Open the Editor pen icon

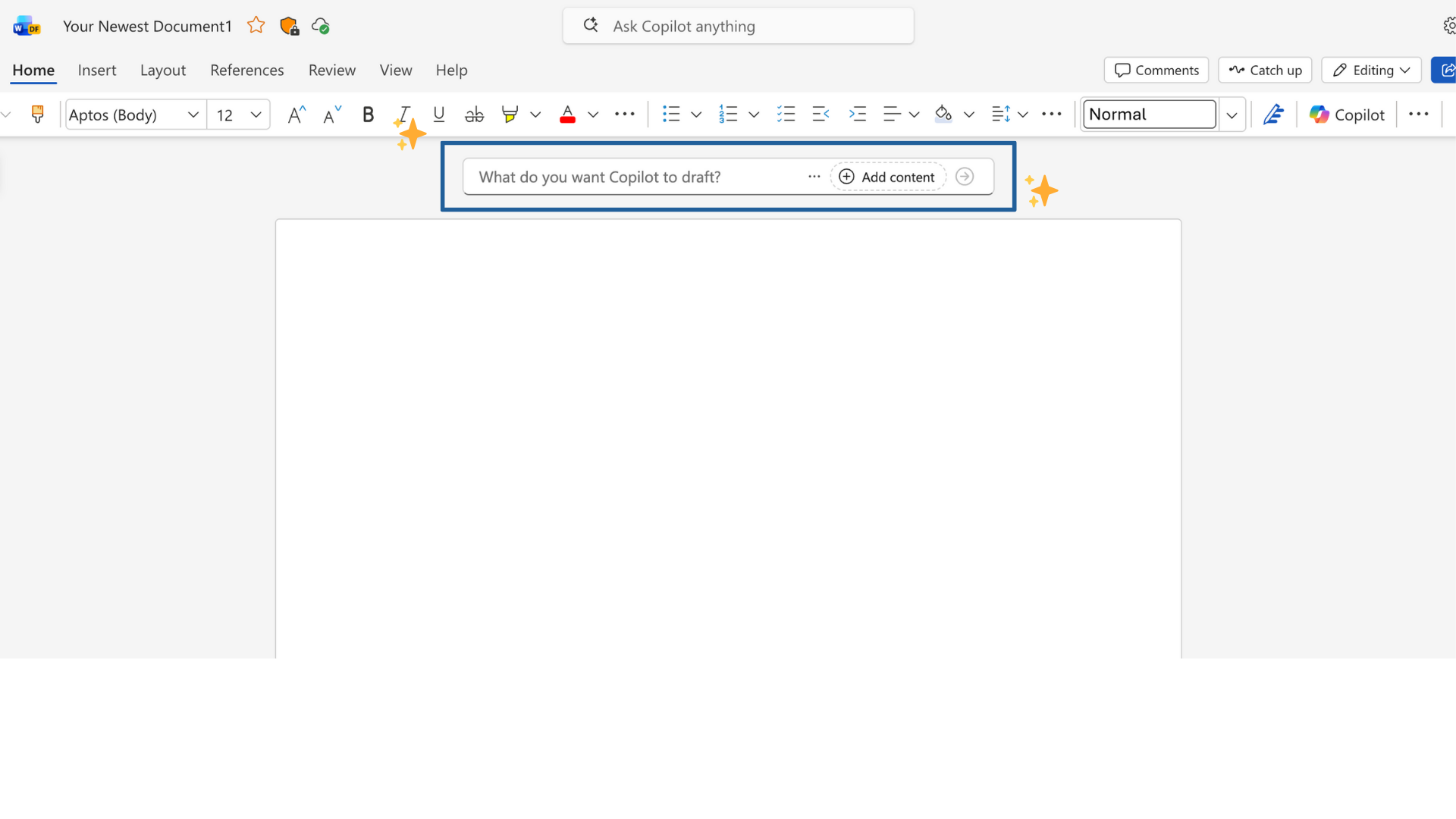(x=1272, y=115)
